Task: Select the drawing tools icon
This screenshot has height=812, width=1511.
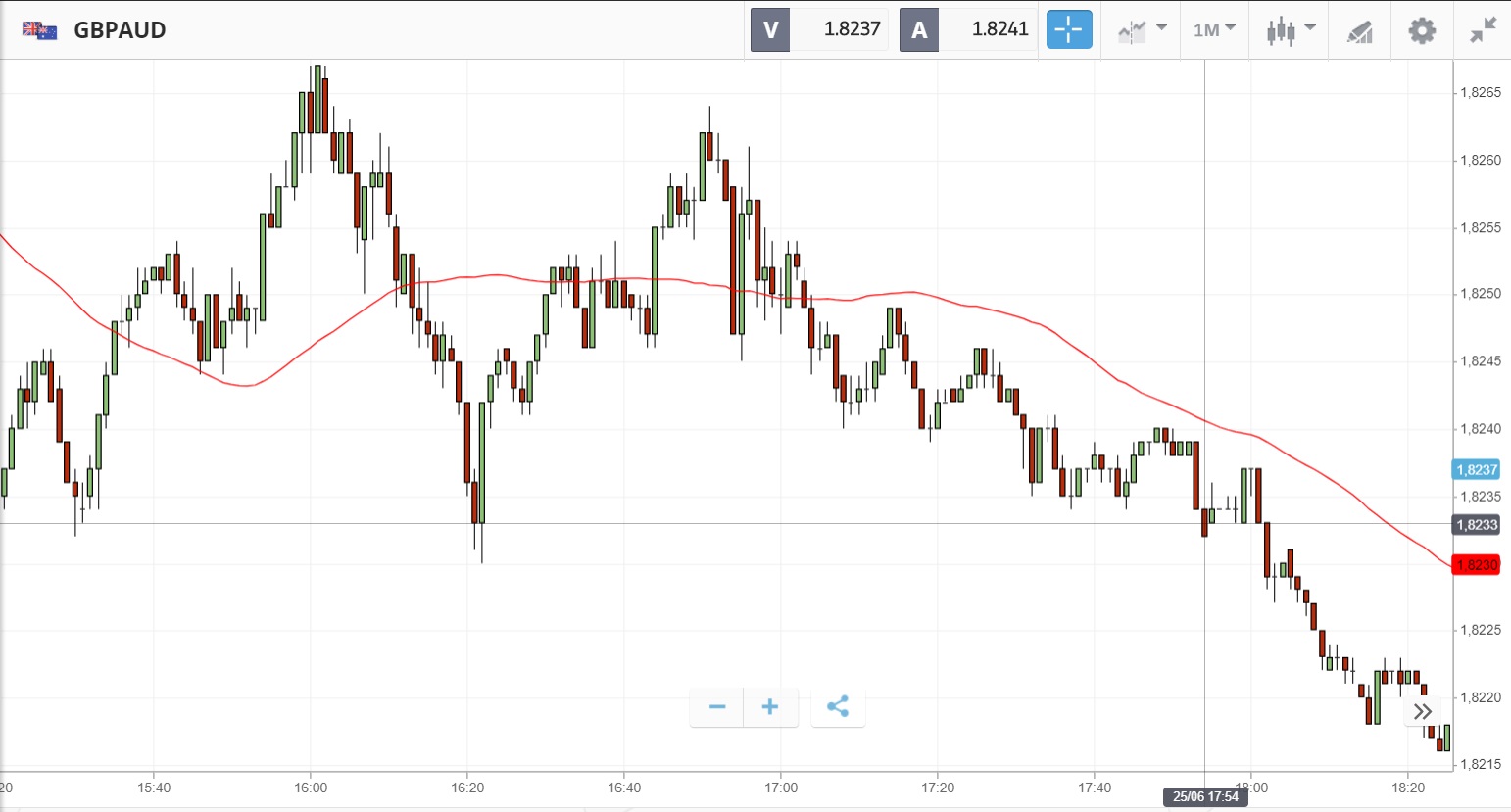Action: coord(1359,31)
